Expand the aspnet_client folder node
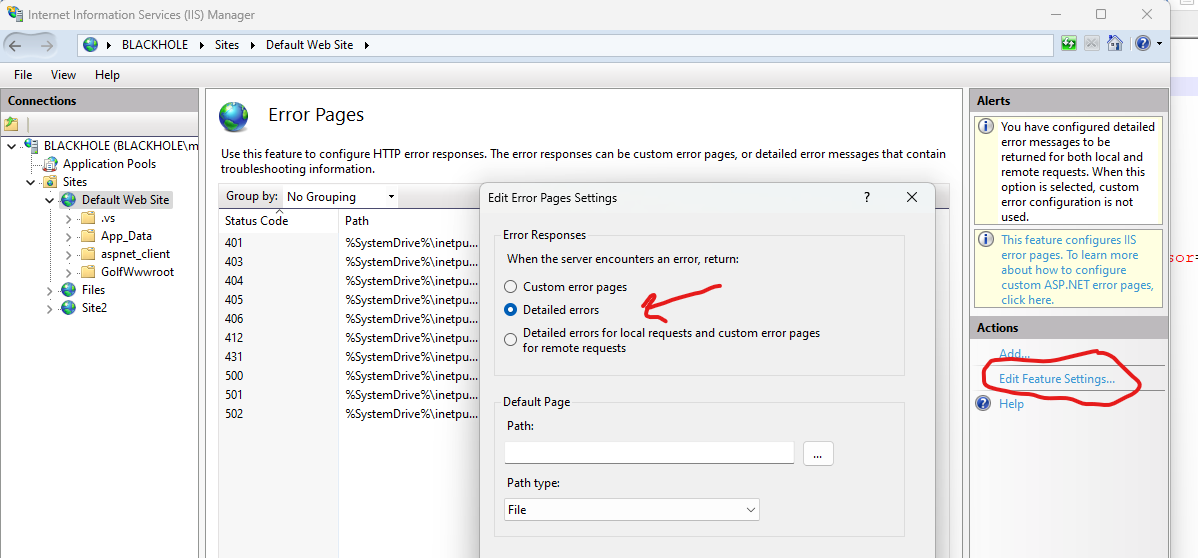 click(x=68, y=255)
